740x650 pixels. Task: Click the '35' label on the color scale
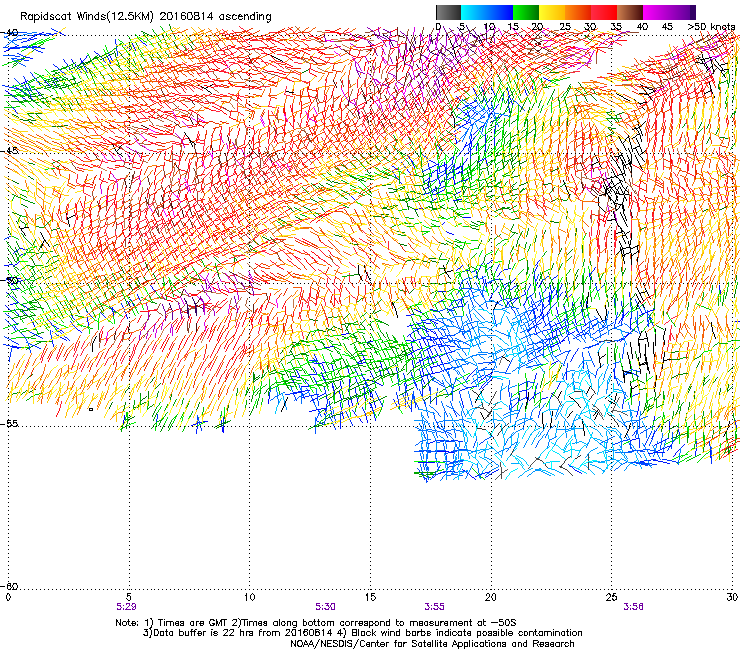click(x=616, y=27)
